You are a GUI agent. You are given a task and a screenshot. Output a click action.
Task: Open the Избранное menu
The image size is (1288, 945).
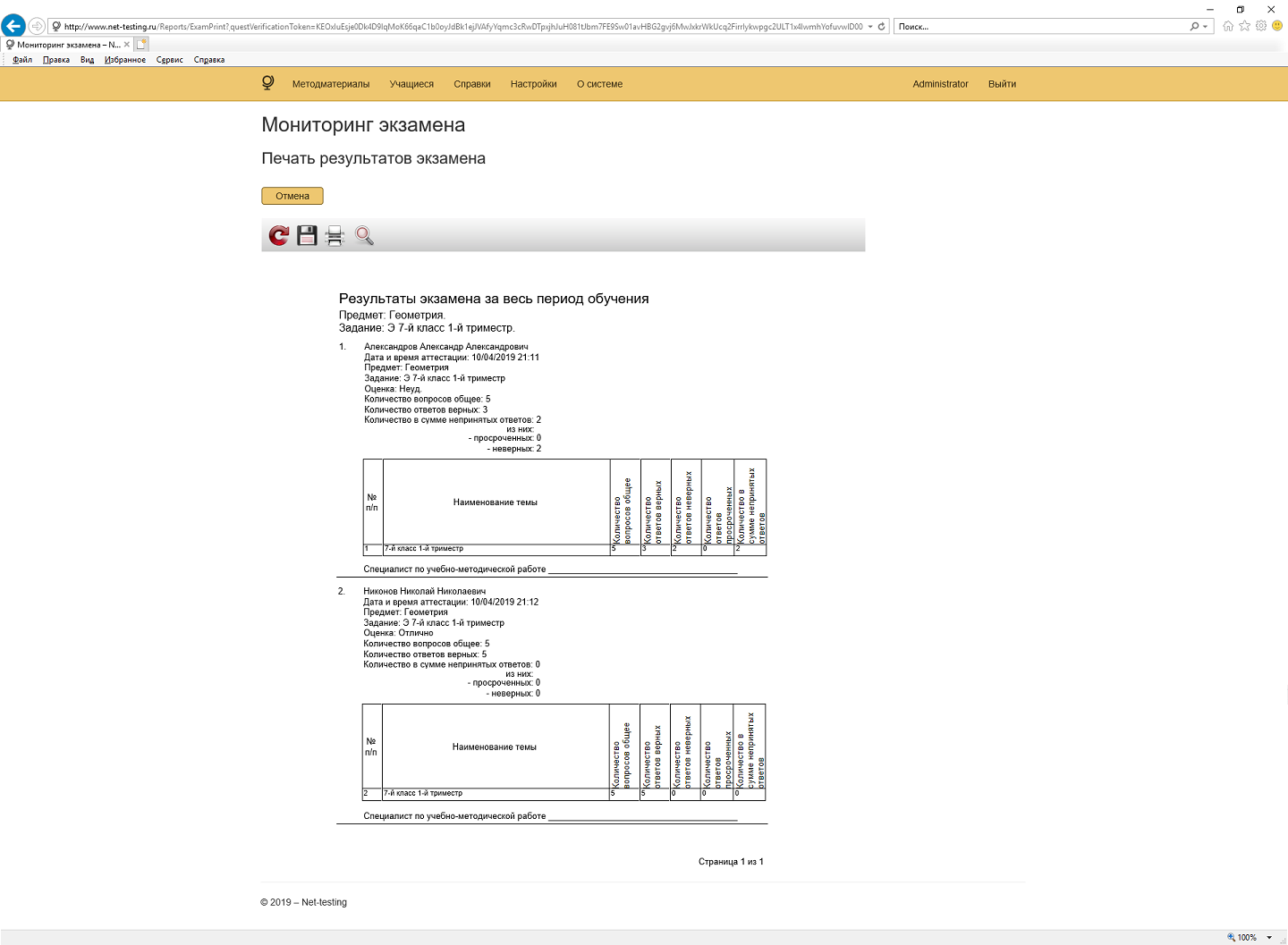[125, 60]
